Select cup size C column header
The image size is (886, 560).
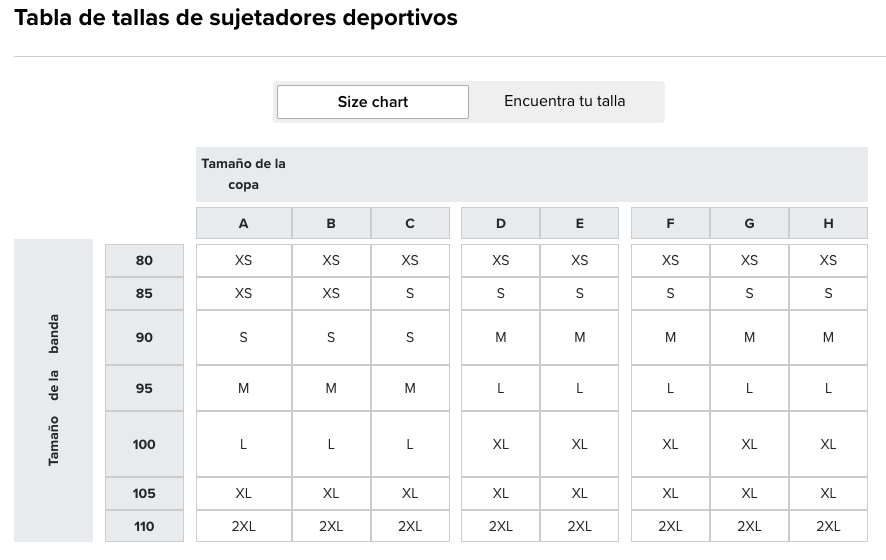410,224
